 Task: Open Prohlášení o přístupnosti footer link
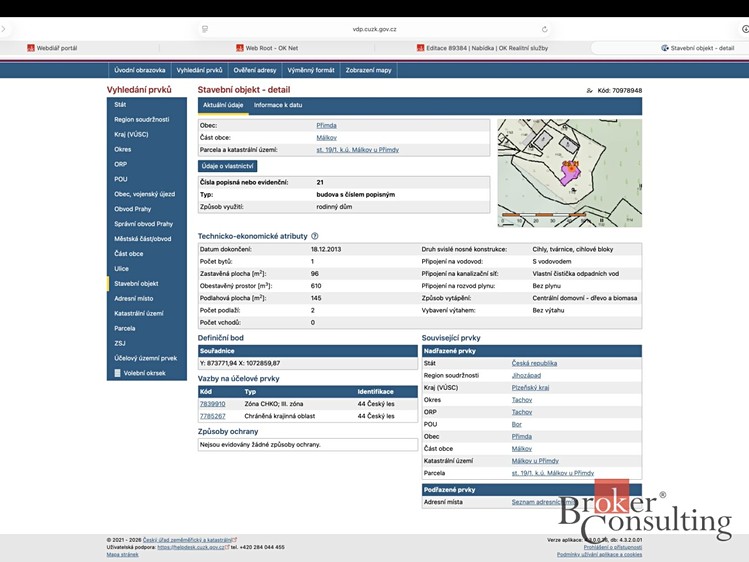[613, 547]
